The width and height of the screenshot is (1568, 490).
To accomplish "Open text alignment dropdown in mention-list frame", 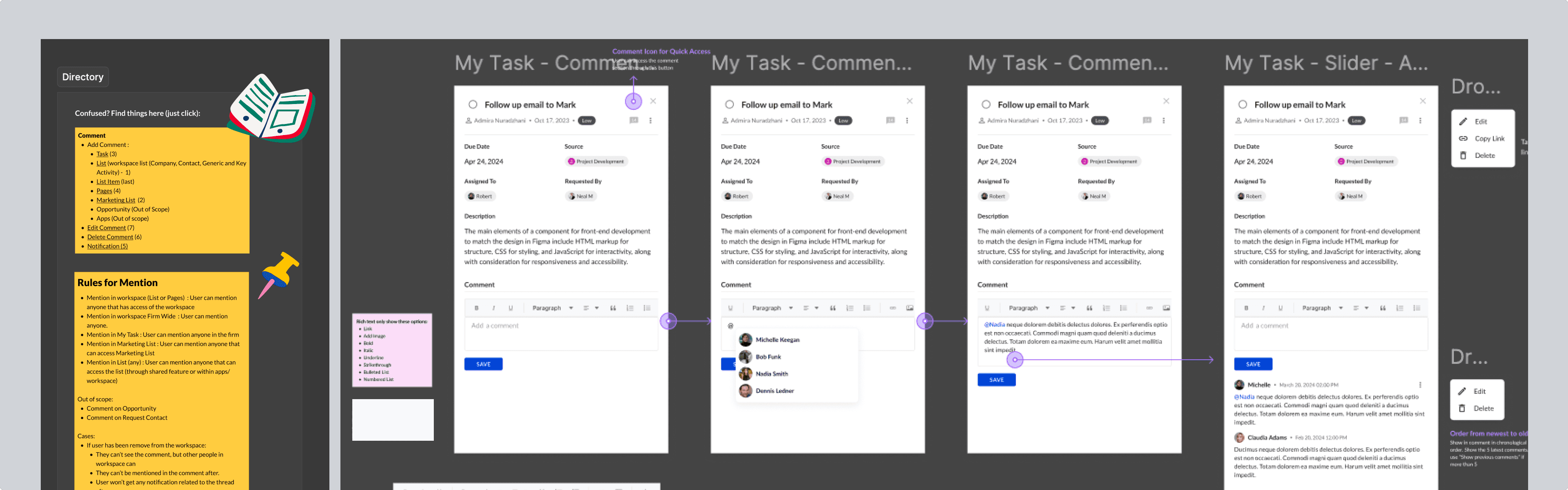I will coord(811,308).
